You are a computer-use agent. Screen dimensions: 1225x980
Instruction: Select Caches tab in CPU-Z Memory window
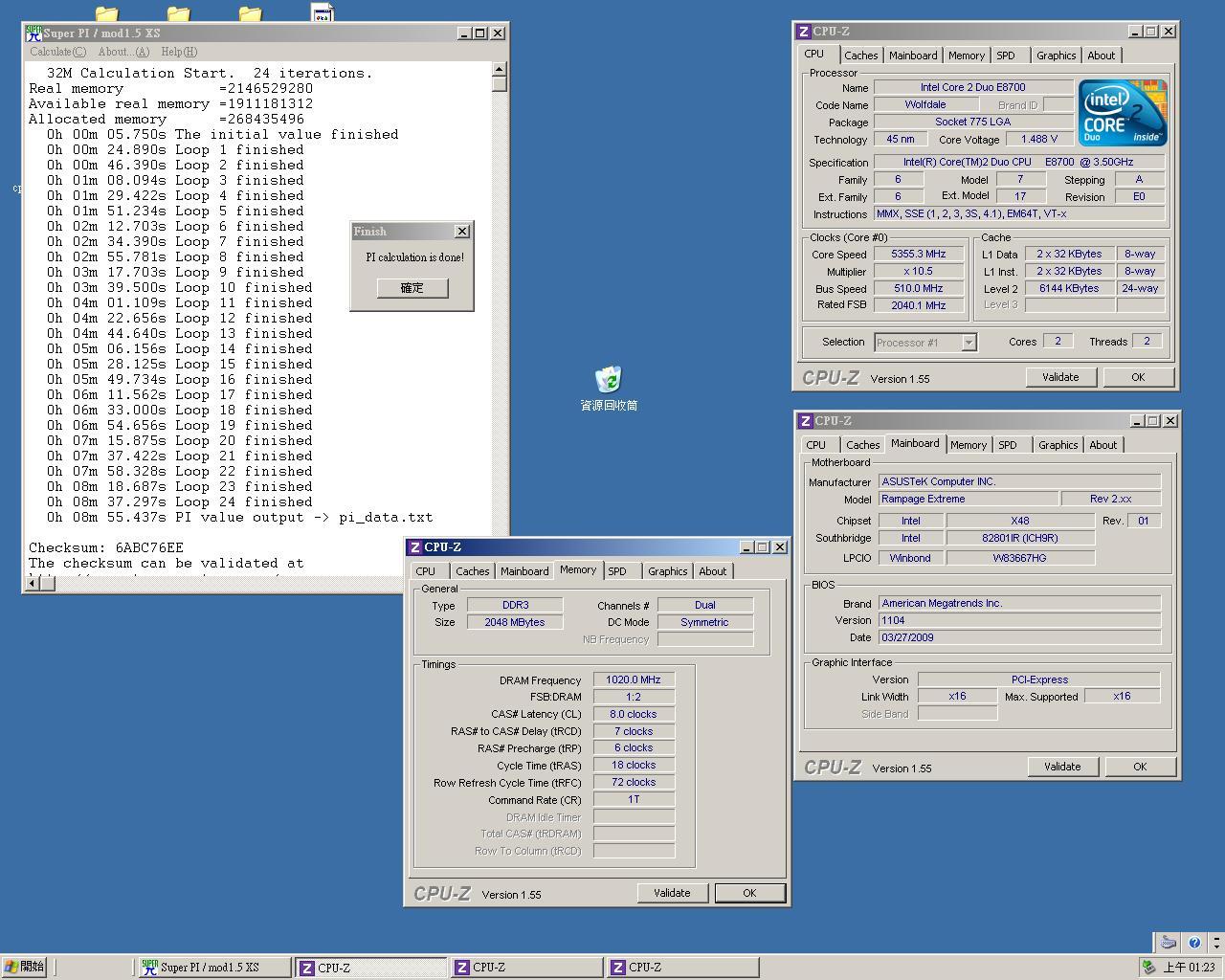pos(472,571)
